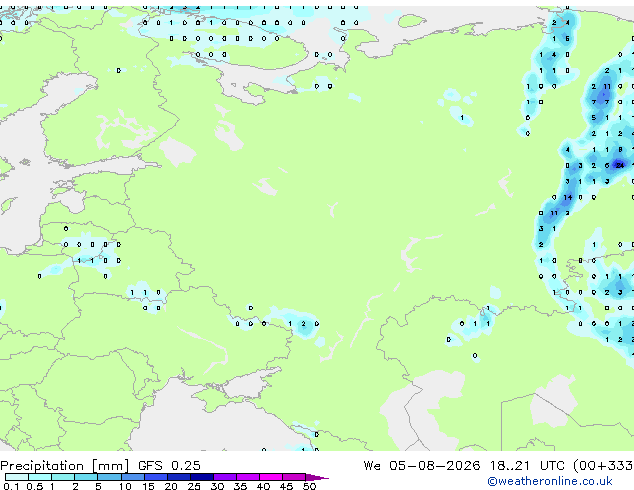634x490 pixels.
Task: Click the '[mm]' unit label
Action: coord(110,466)
